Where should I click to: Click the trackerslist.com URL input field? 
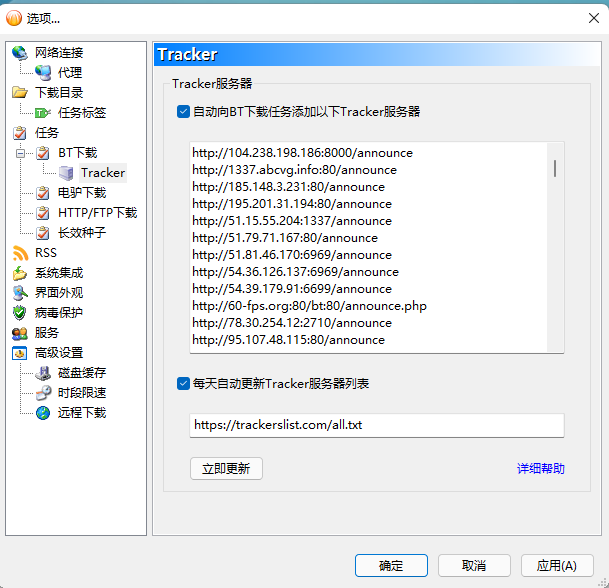click(x=376, y=425)
